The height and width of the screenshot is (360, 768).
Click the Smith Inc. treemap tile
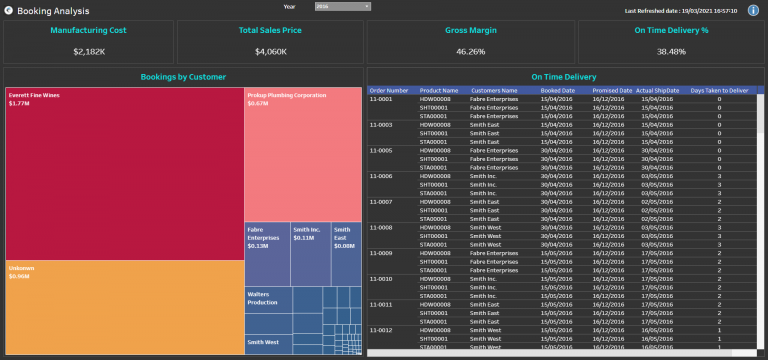(x=311, y=254)
